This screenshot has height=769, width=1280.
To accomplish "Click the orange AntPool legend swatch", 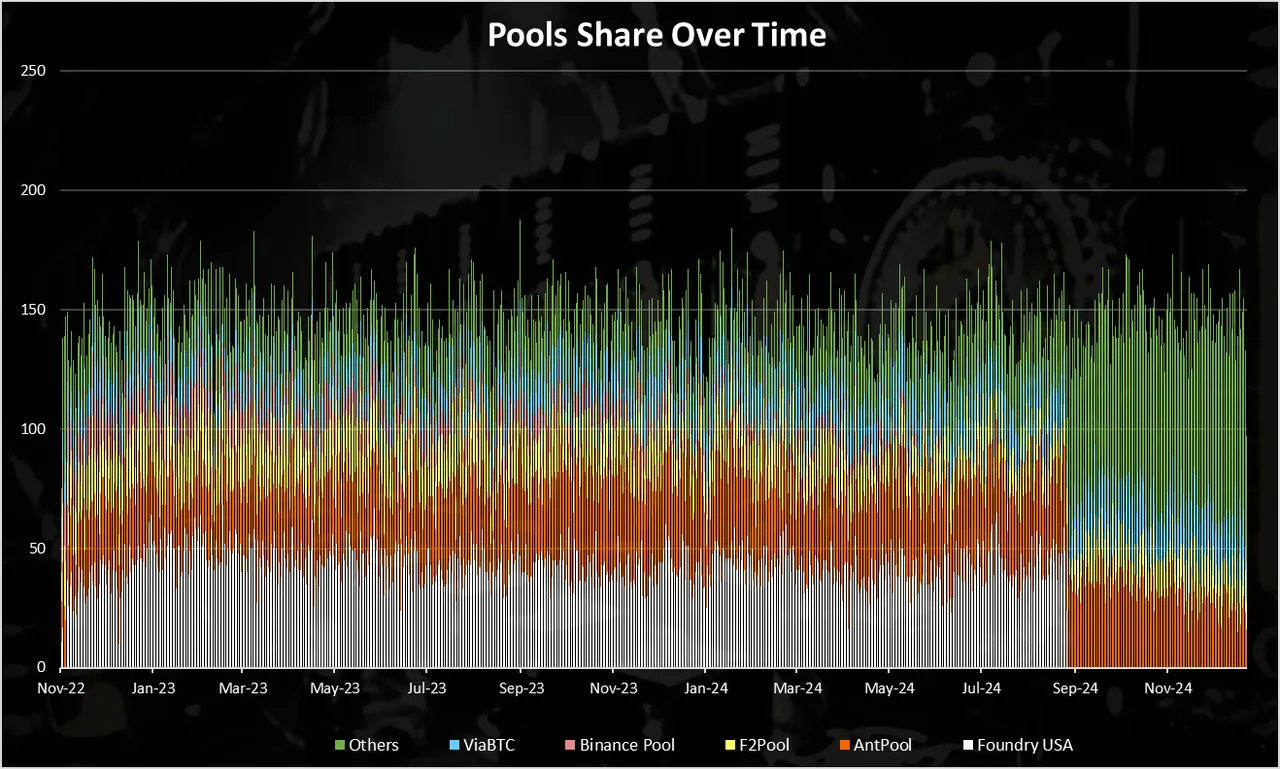I will 845,745.
